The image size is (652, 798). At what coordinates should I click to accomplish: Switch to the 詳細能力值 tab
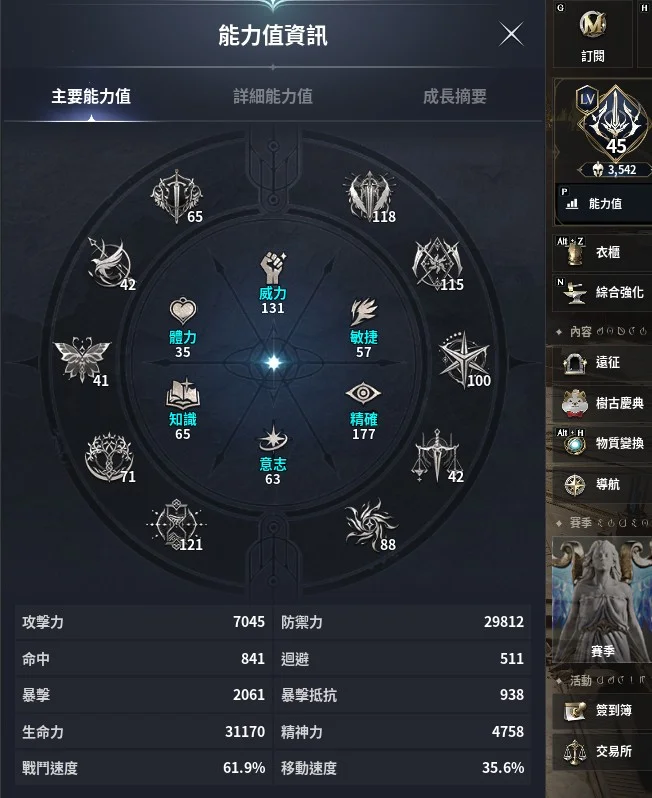point(273,96)
